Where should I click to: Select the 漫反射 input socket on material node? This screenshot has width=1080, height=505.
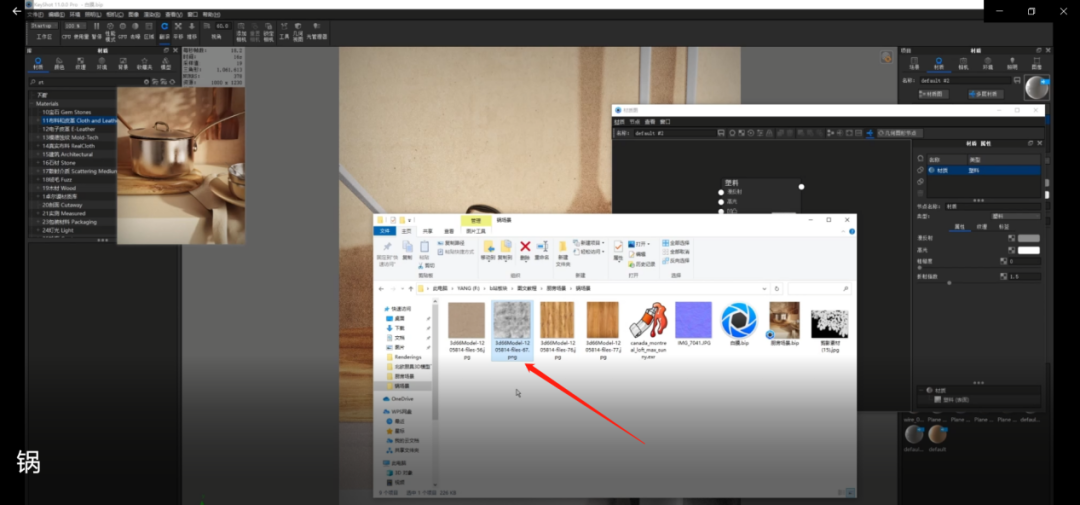pyautogui.click(x=722, y=192)
